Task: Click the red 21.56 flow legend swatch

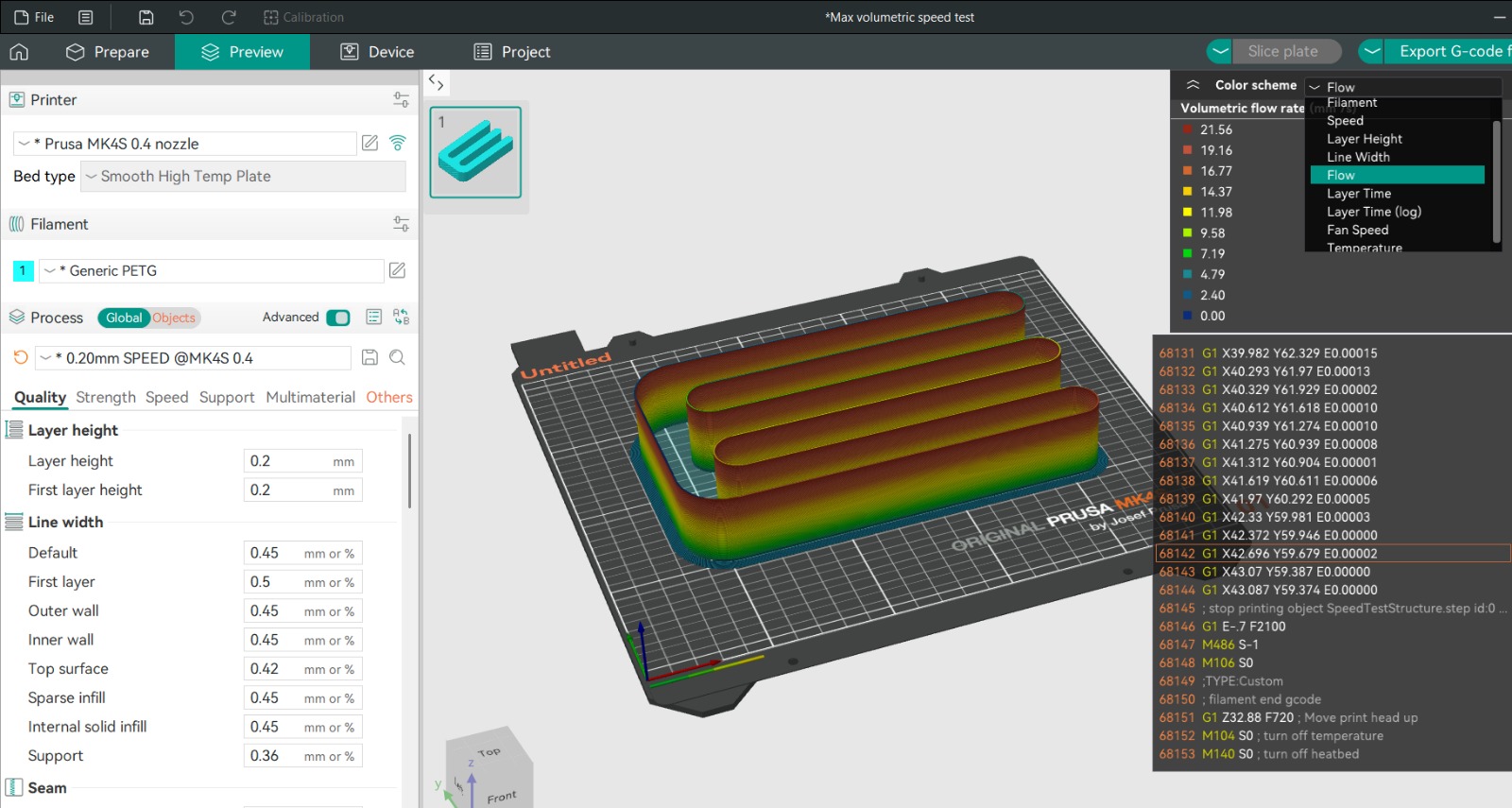Action: point(1187,129)
